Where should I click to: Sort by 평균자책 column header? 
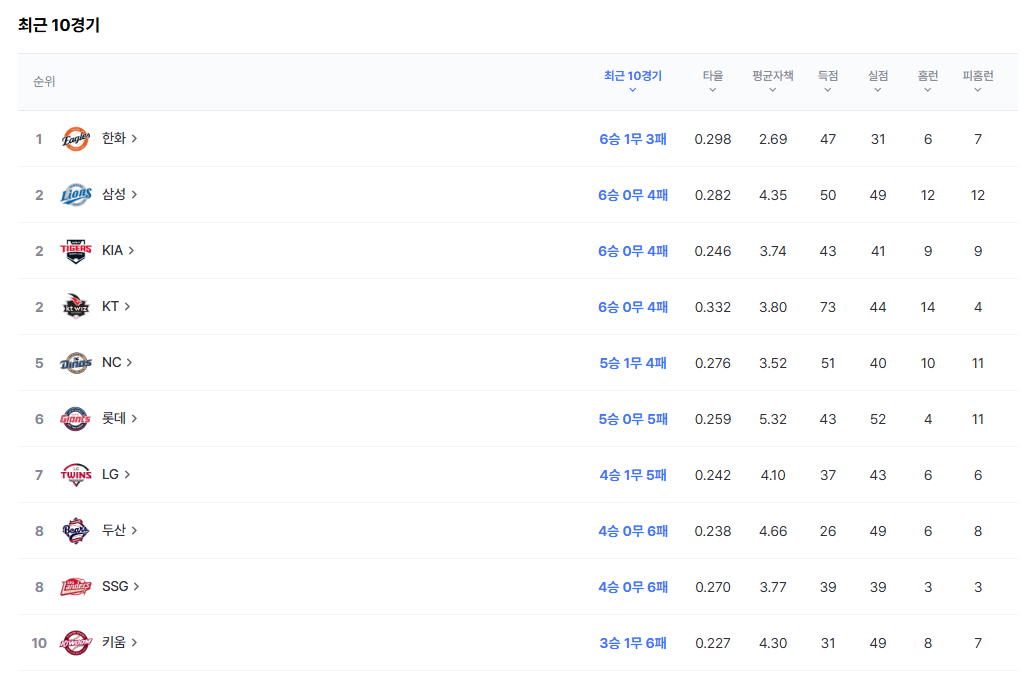[x=773, y=81]
